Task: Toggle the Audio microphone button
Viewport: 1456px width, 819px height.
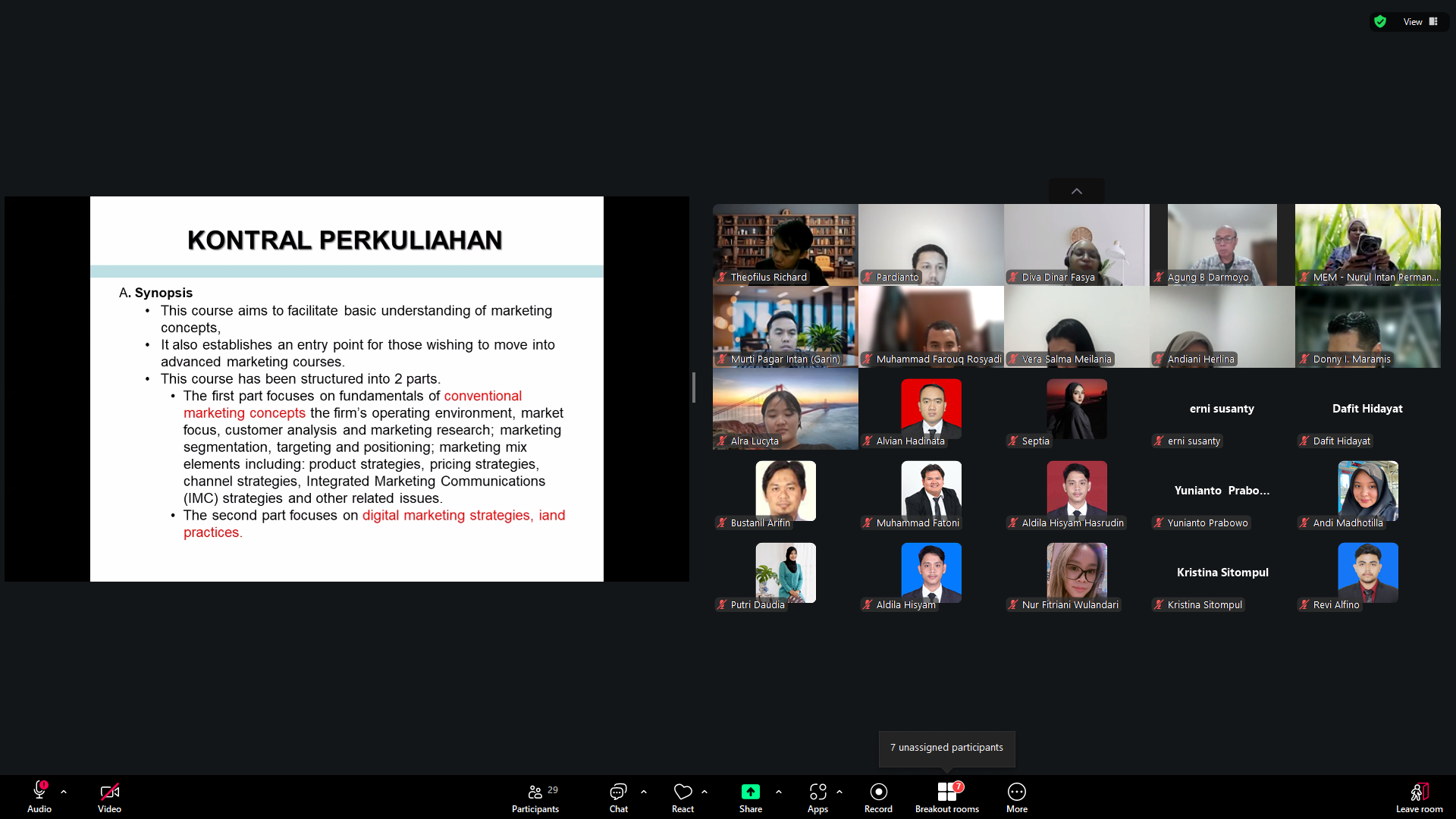Action: [x=39, y=797]
